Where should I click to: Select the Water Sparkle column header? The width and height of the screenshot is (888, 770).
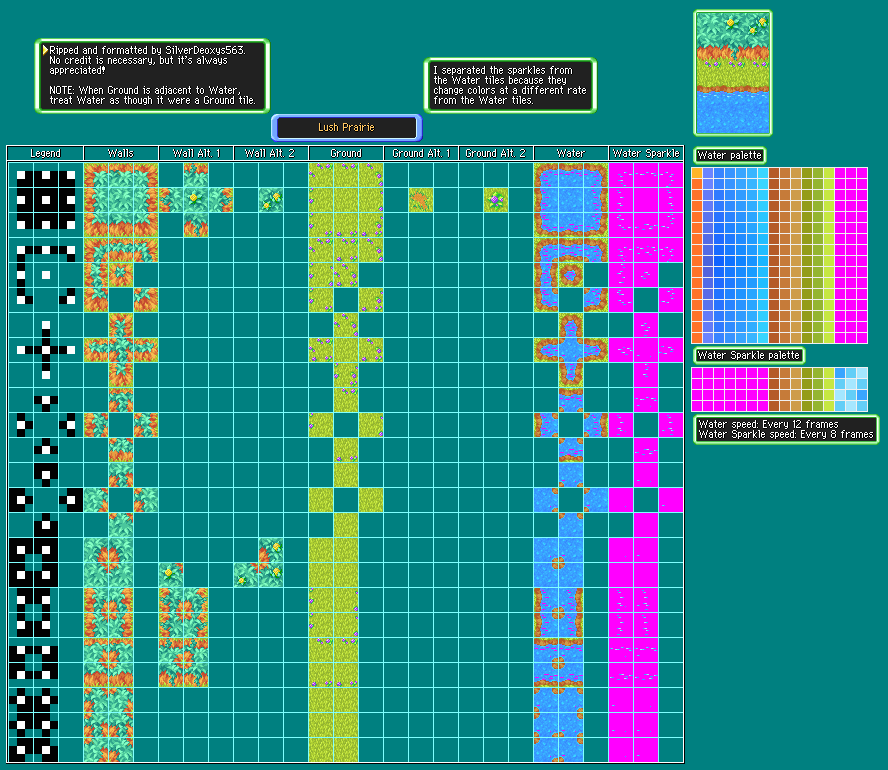[646, 153]
